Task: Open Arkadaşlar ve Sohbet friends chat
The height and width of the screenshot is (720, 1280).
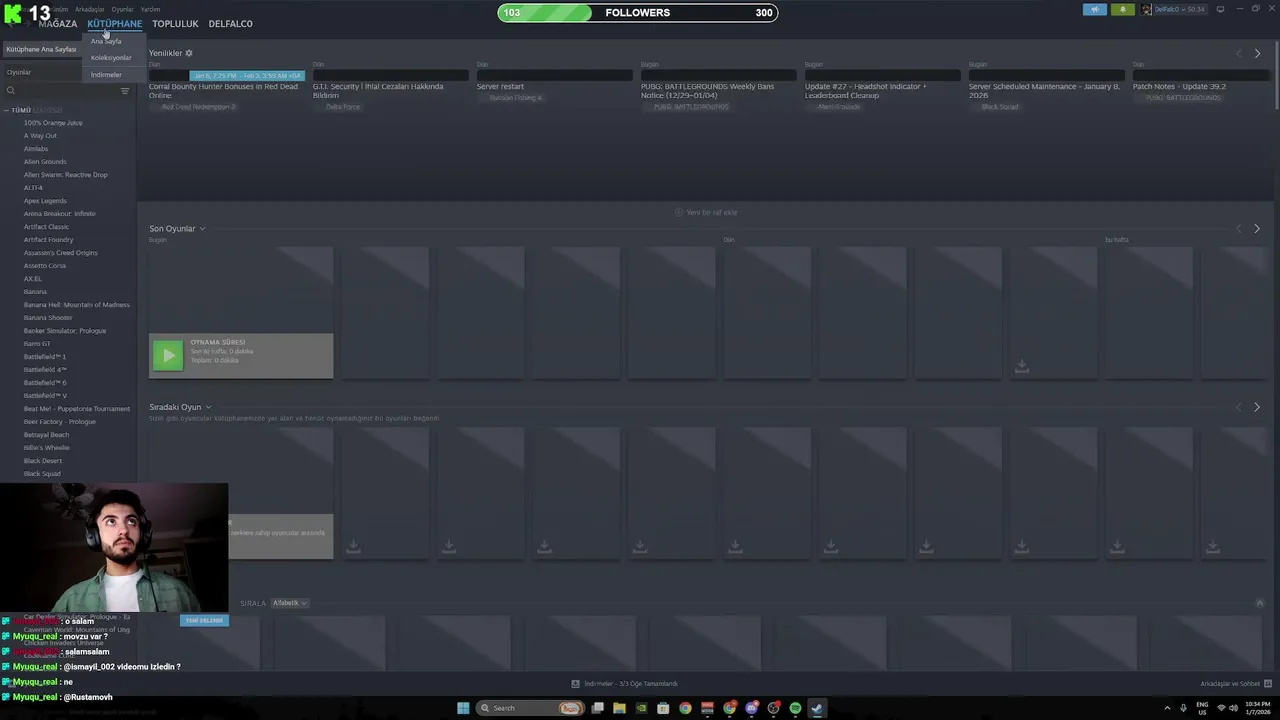Action: [x=1235, y=684]
